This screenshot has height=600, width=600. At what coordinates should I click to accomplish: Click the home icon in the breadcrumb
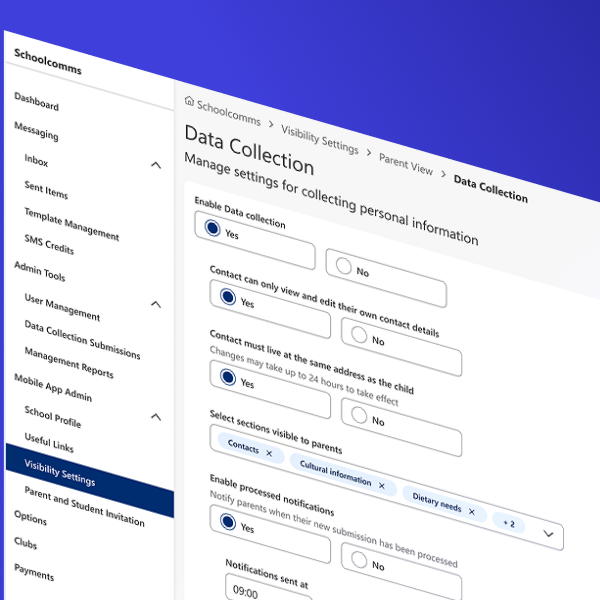point(189,101)
